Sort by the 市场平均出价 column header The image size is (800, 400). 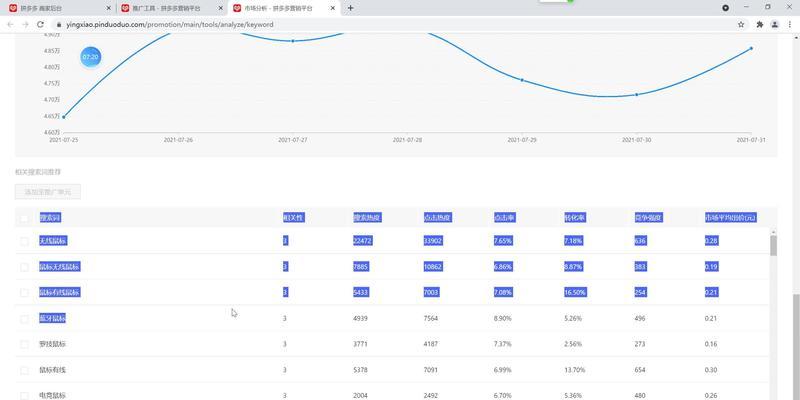[730, 218]
